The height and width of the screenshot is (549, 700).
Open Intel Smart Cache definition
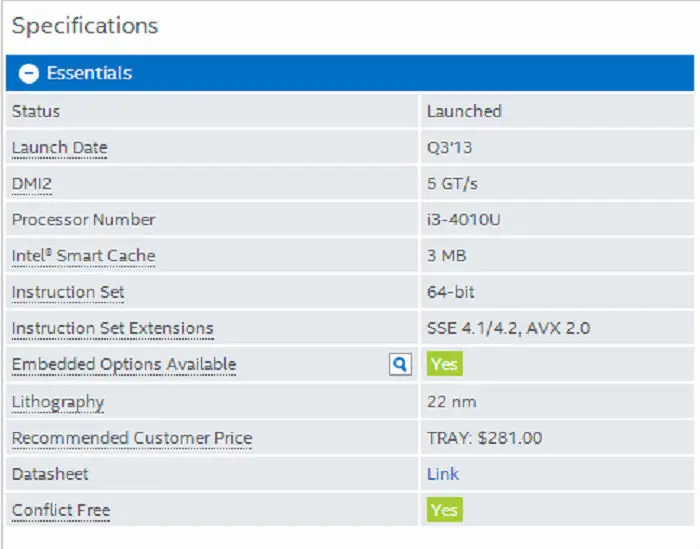click(x=83, y=256)
